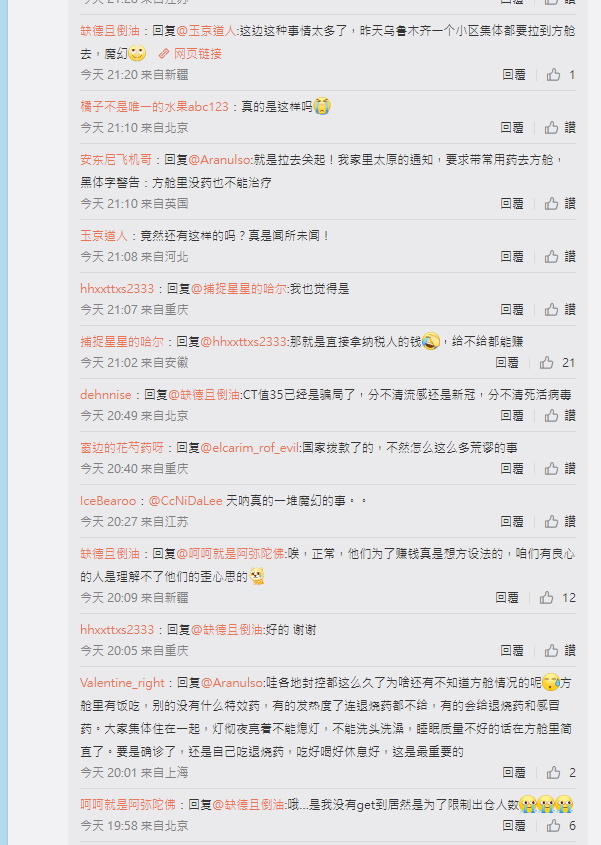Open Valentine_right's user profile
601x845 pixels.
(122, 683)
